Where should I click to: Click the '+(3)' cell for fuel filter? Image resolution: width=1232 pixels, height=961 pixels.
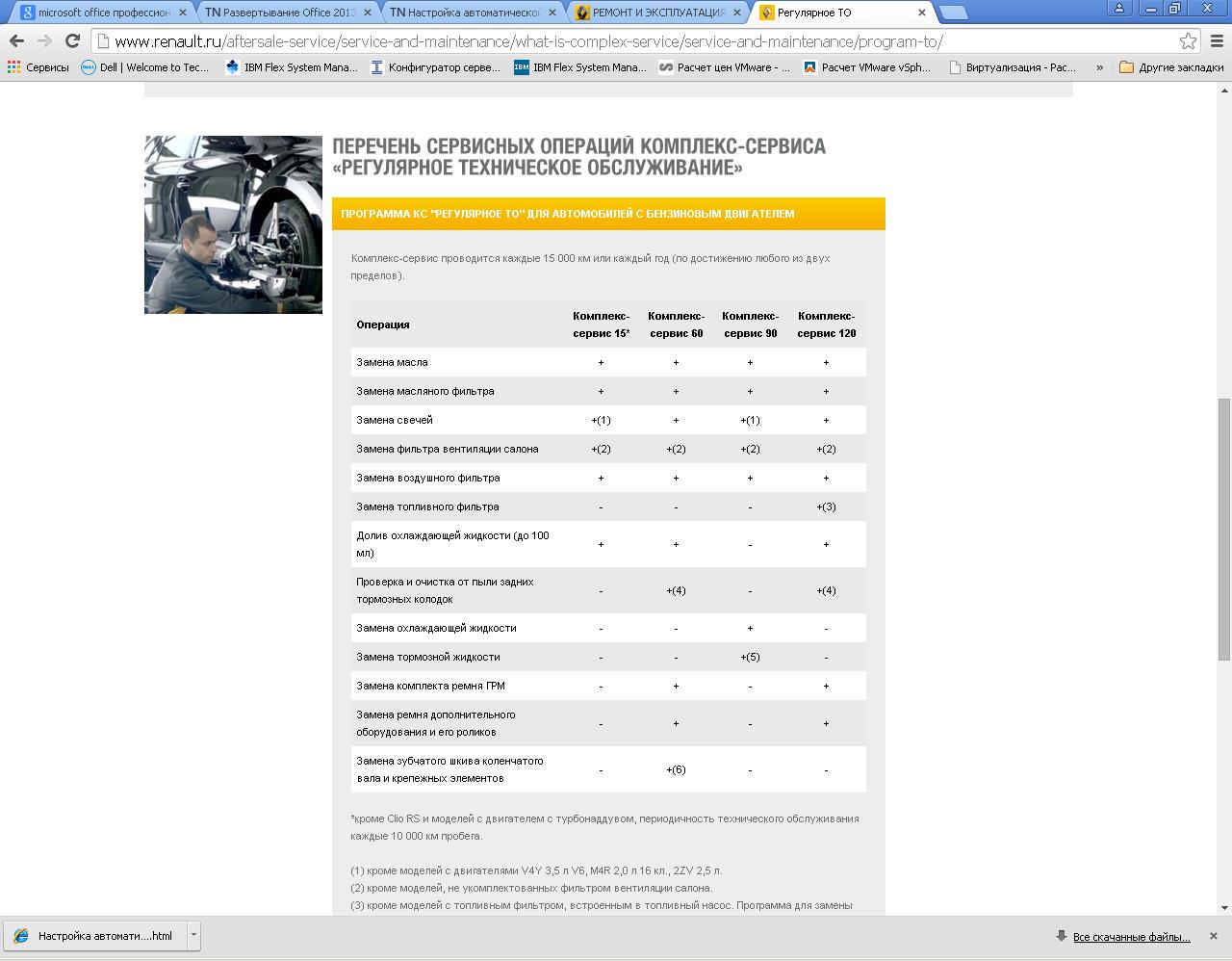point(826,506)
